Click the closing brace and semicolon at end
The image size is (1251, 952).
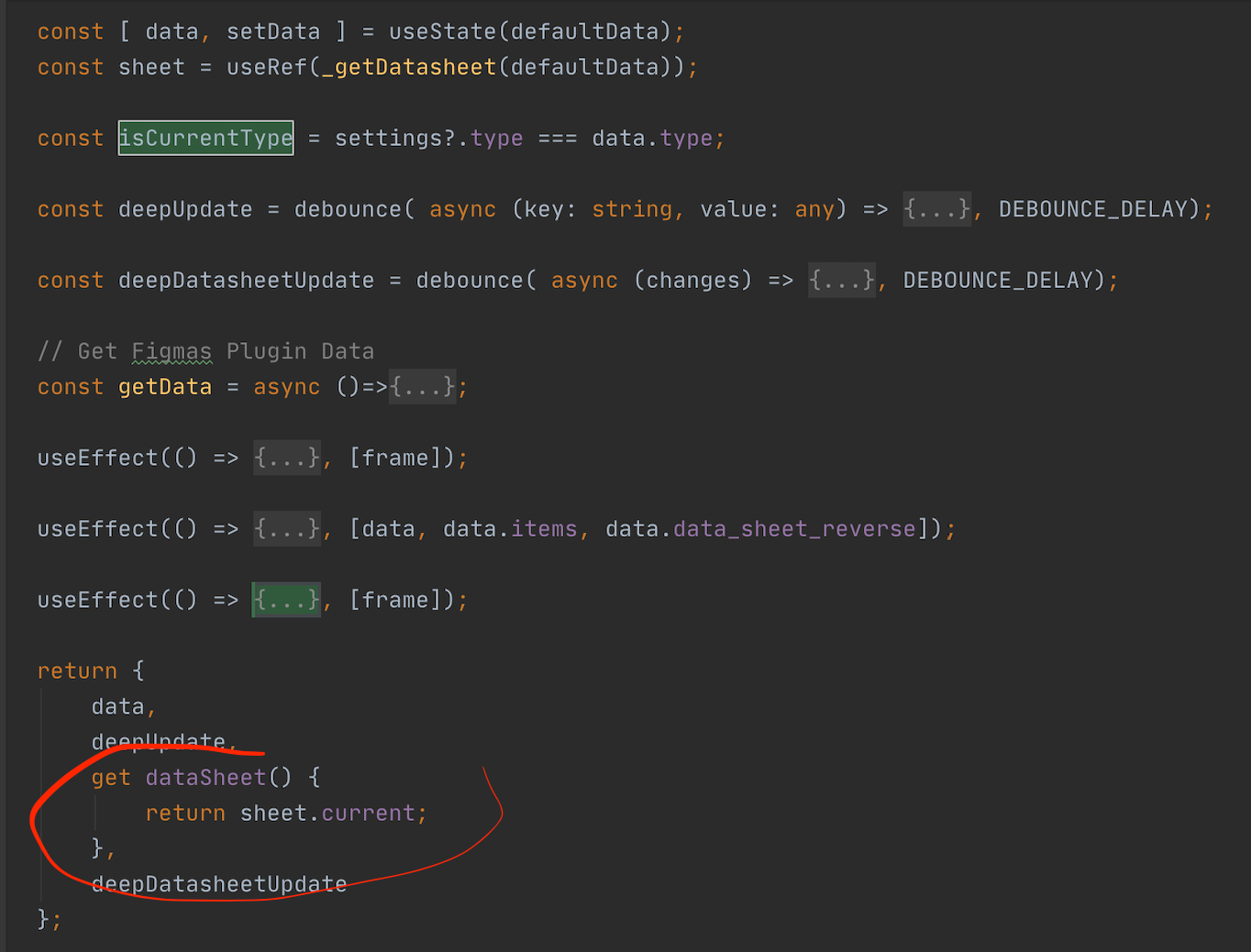(50, 919)
